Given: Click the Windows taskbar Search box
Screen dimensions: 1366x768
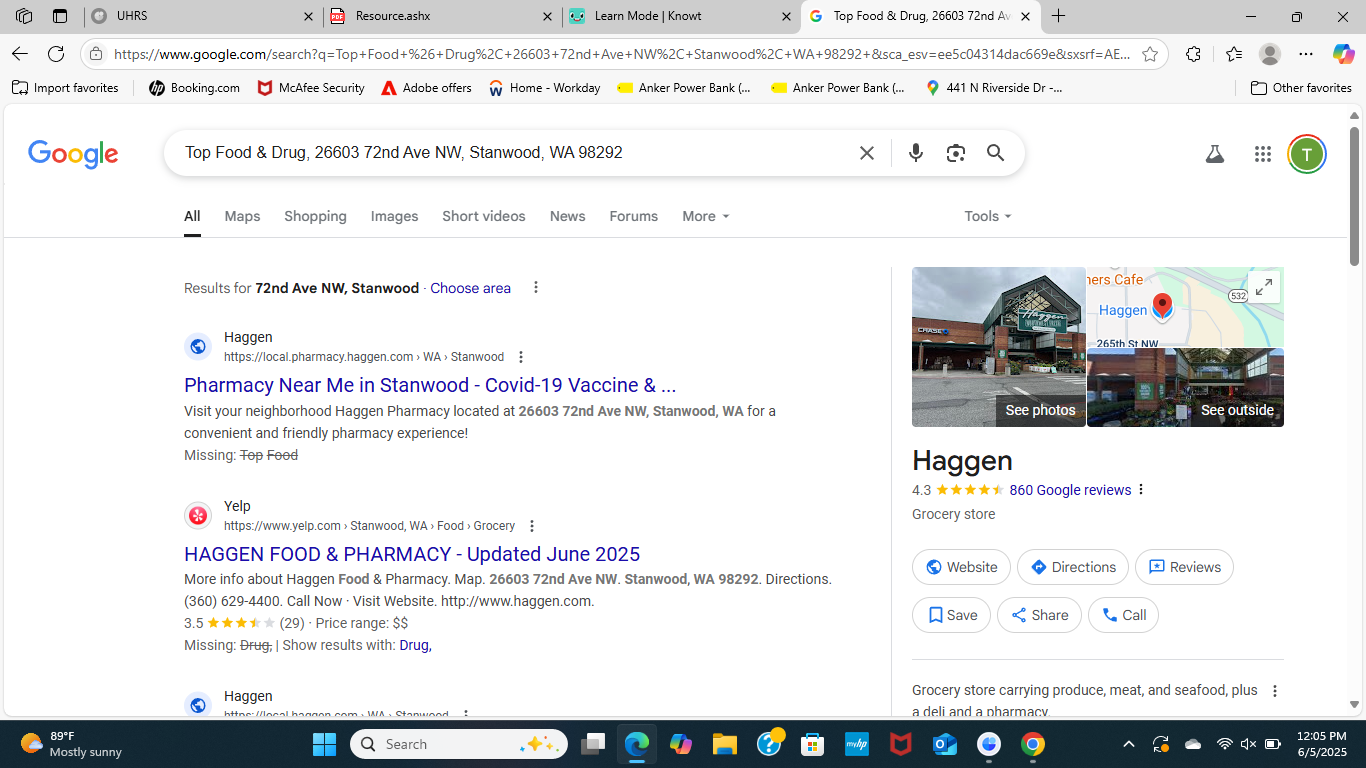Looking at the screenshot, I should (x=459, y=744).
